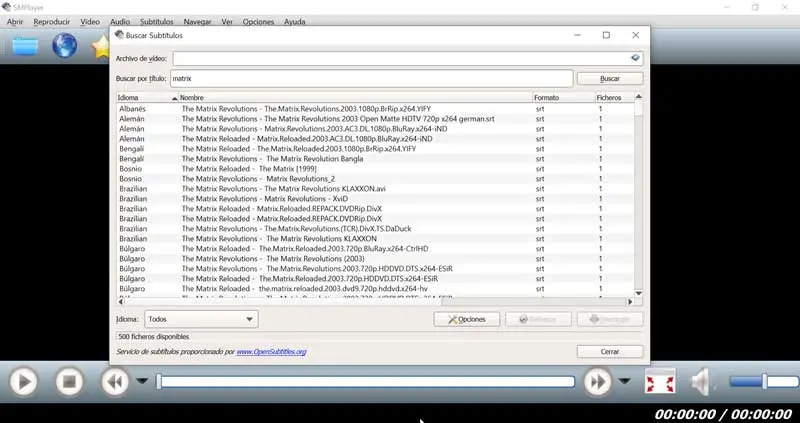The height and width of the screenshot is (423, 800).
Task: Open file folder icon in SMPlayer toolbar
Action: point(26,46)
